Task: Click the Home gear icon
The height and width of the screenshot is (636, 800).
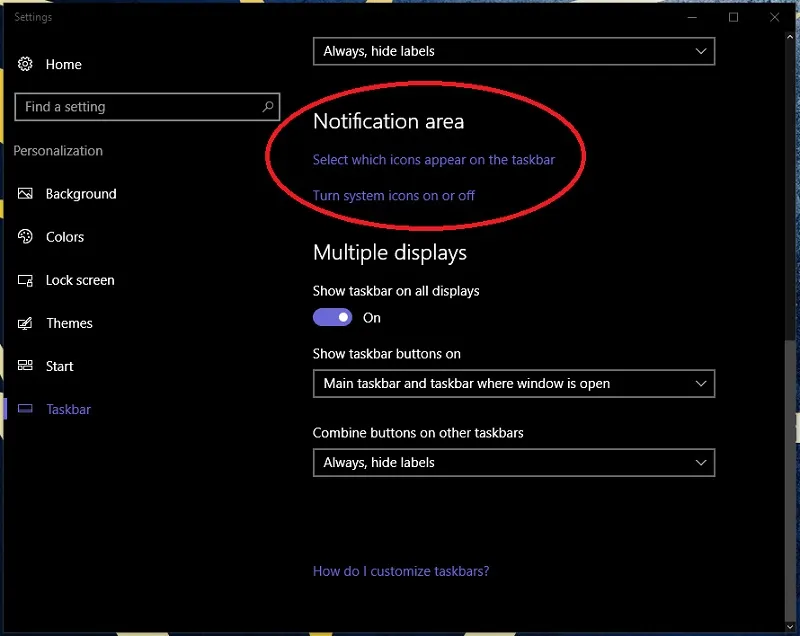Action: (25, 64)
